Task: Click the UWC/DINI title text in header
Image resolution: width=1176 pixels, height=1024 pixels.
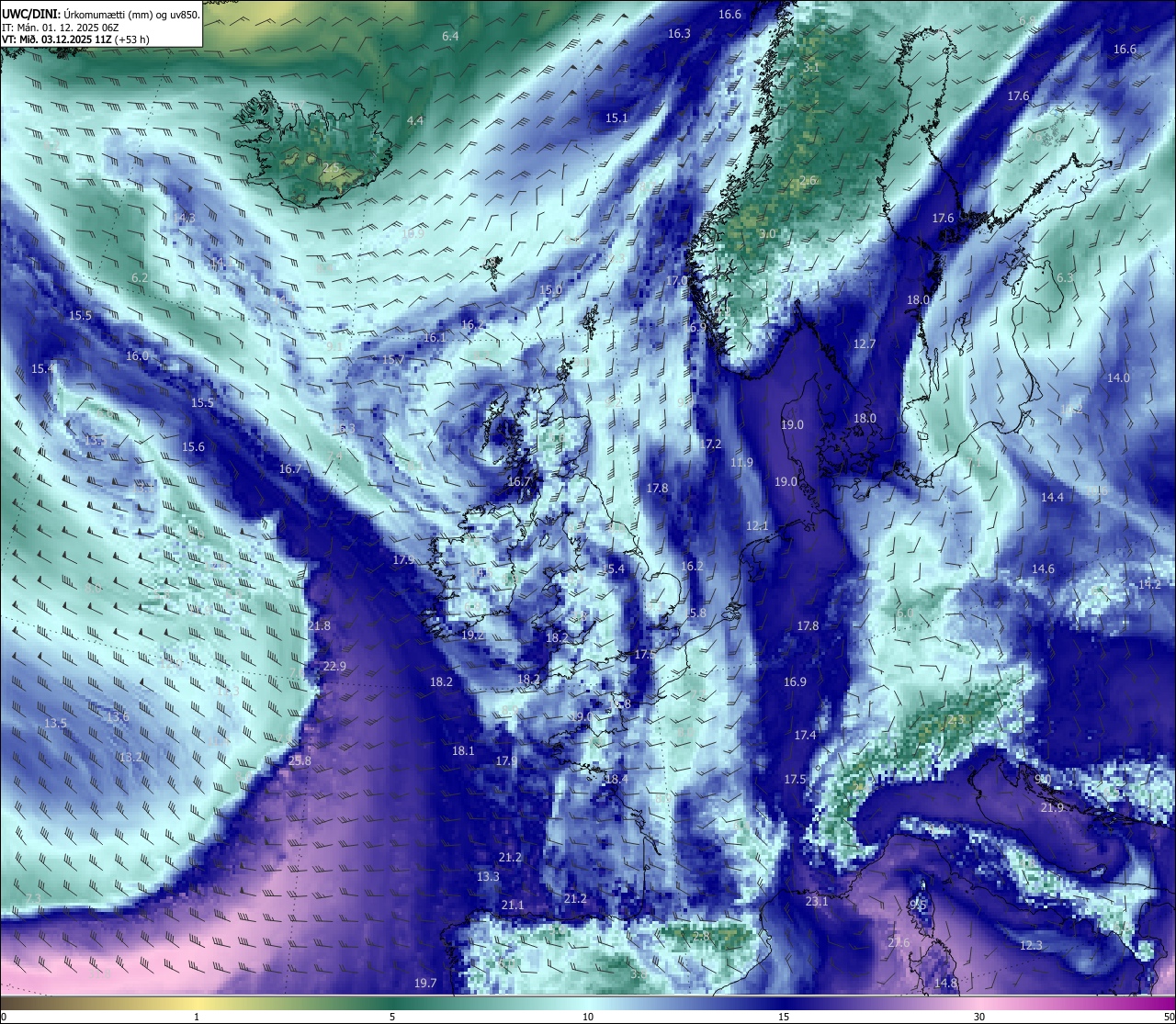Action: point(30,15)
